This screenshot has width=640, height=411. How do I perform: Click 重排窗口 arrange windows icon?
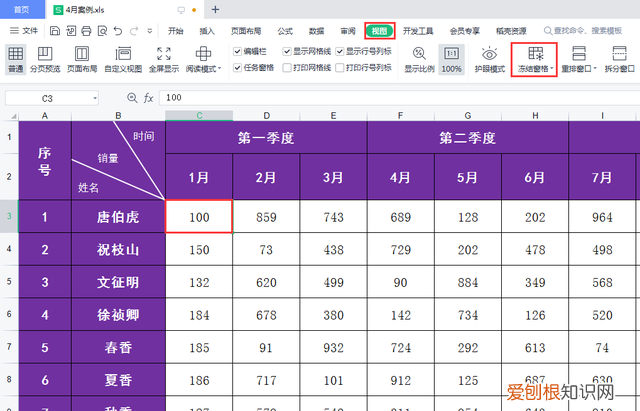pyautogui.click(x=579, y=54)
